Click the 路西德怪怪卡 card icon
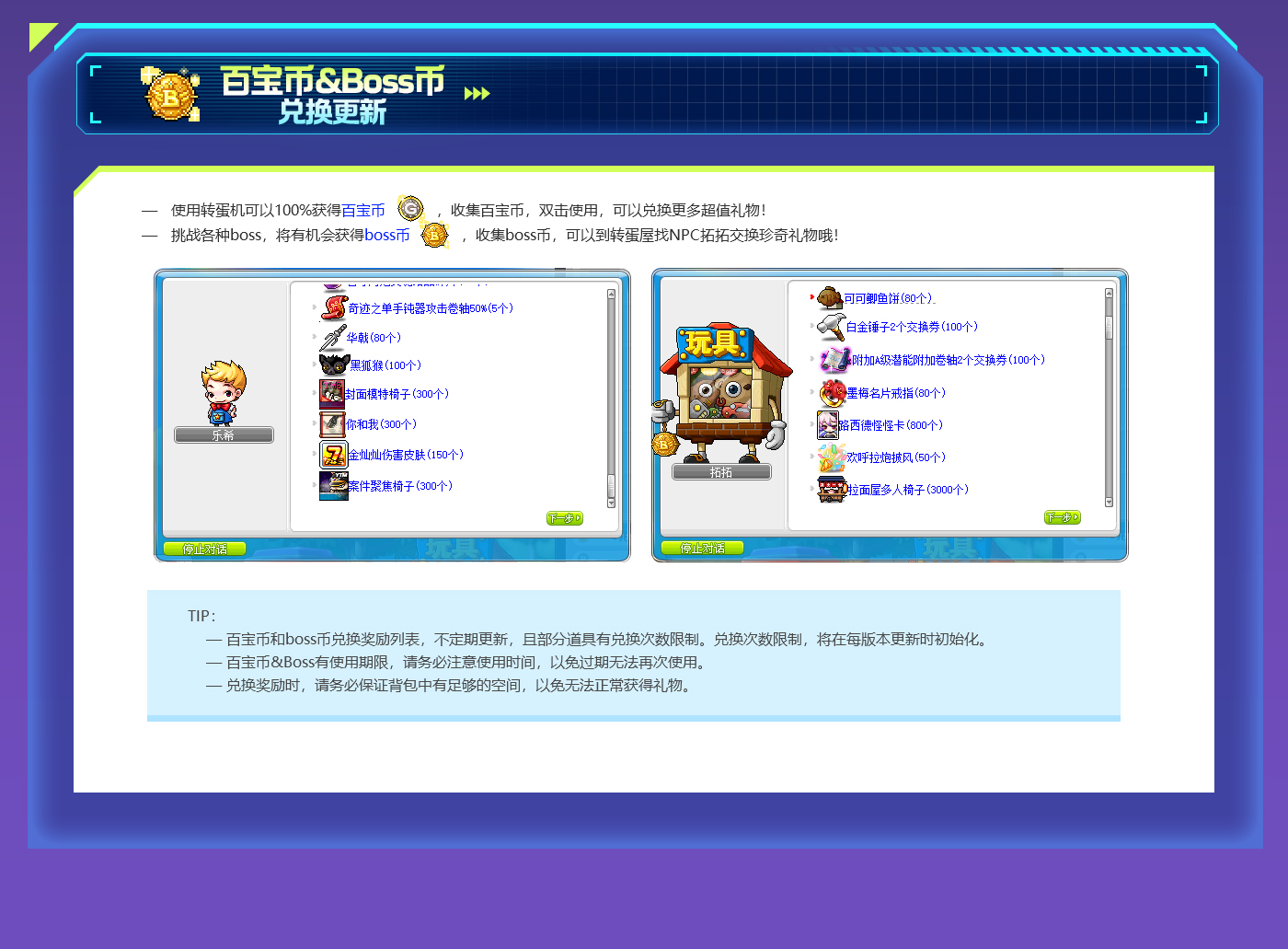The height and width of the screenshot is (949, 1288). pyautogui.click(x=827, y=425)
